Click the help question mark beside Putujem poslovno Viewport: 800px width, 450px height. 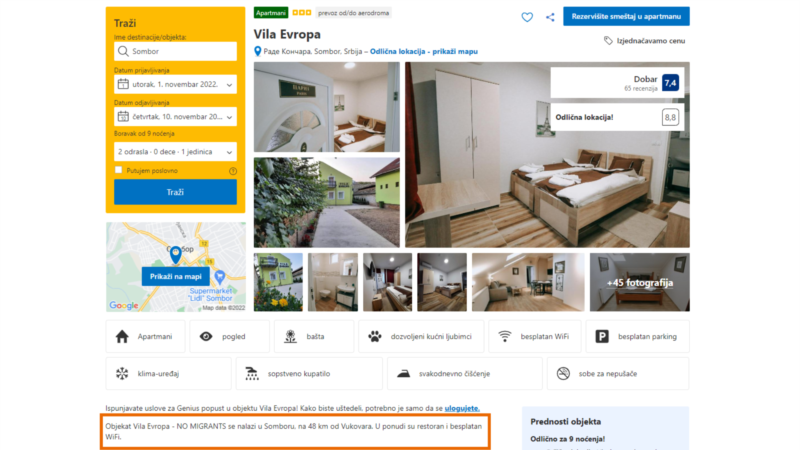click(x=233, y=171)
